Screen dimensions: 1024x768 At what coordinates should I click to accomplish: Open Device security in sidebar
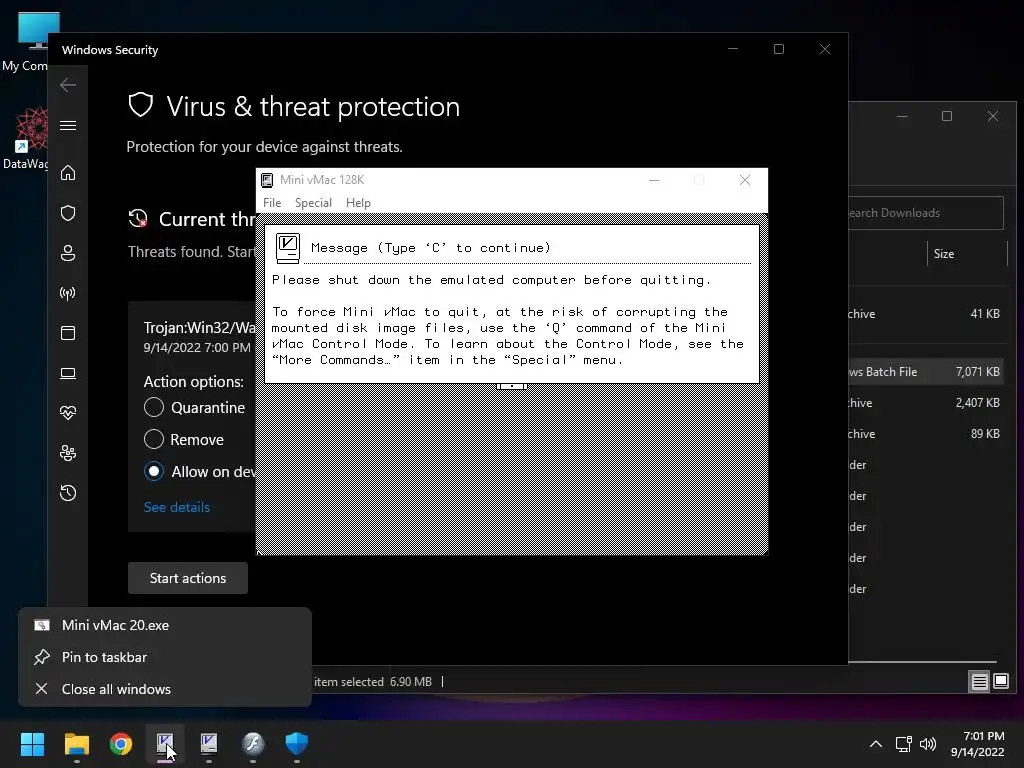68,373
